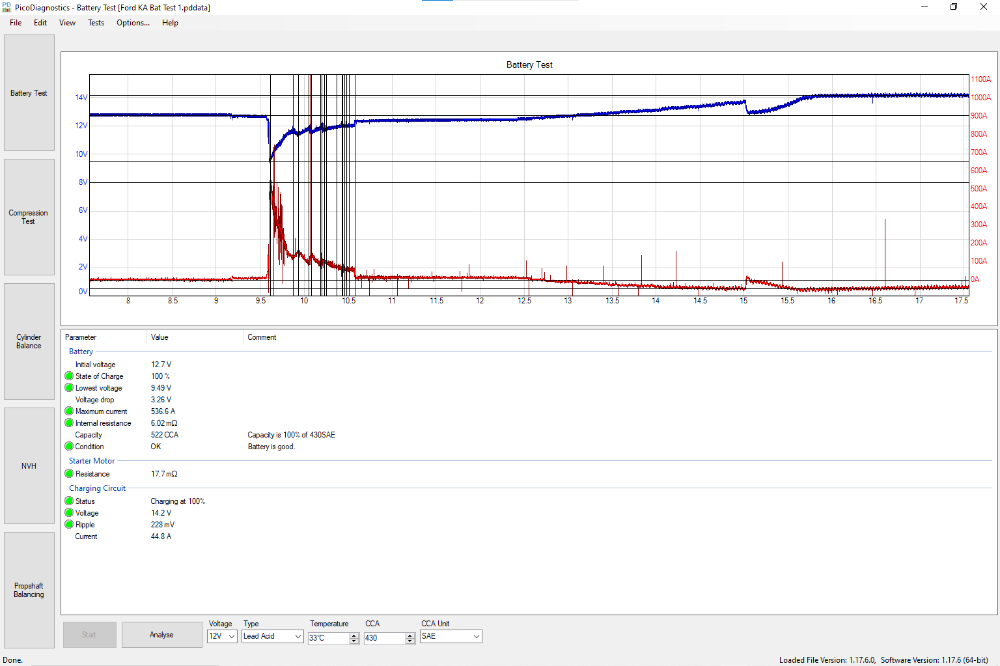Screen dimensions: 1000x666
Task: Click the Comment column header
Action: point(262,338)
